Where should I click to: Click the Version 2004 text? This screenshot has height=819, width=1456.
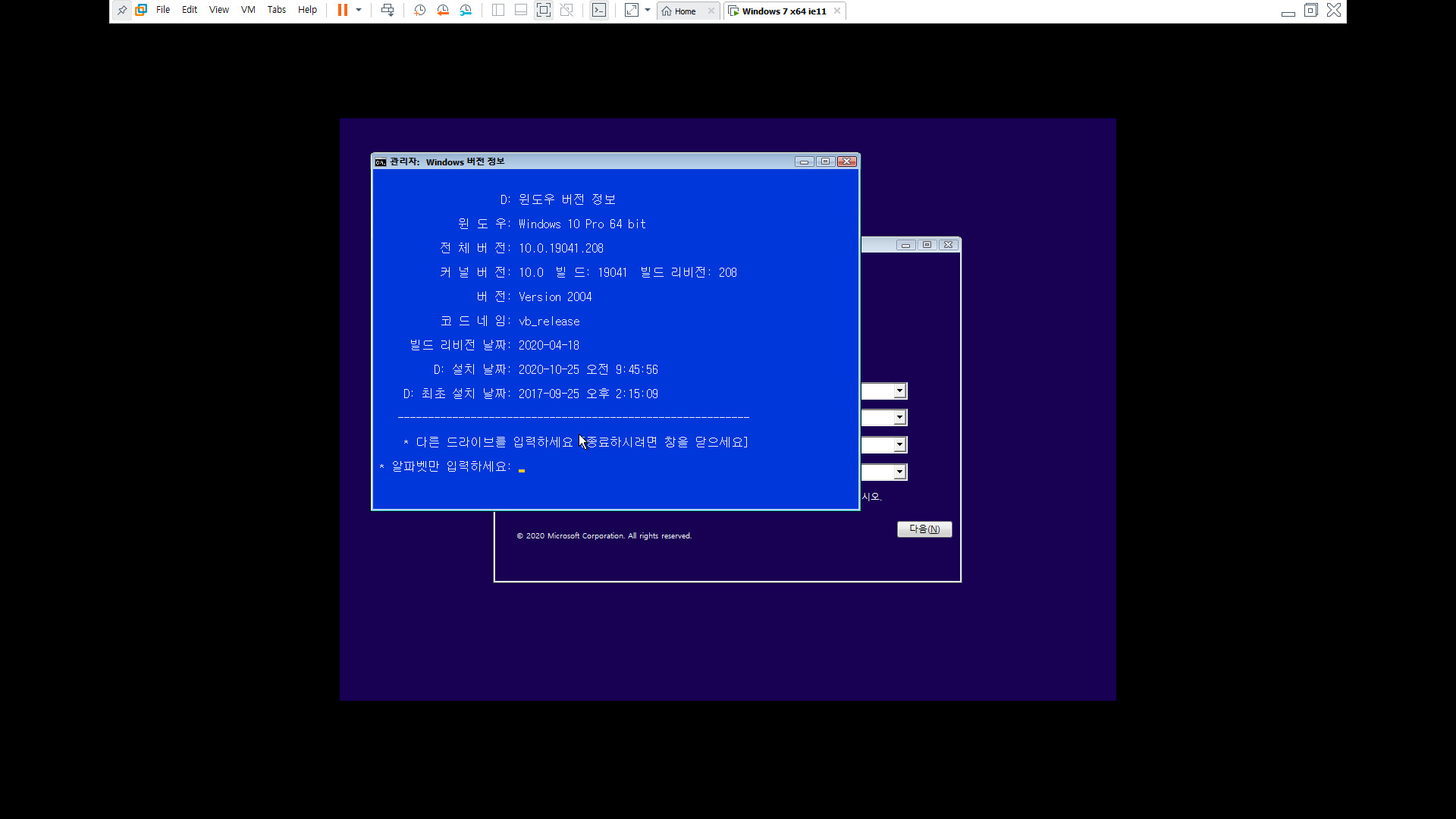click(x=555, y=297)
